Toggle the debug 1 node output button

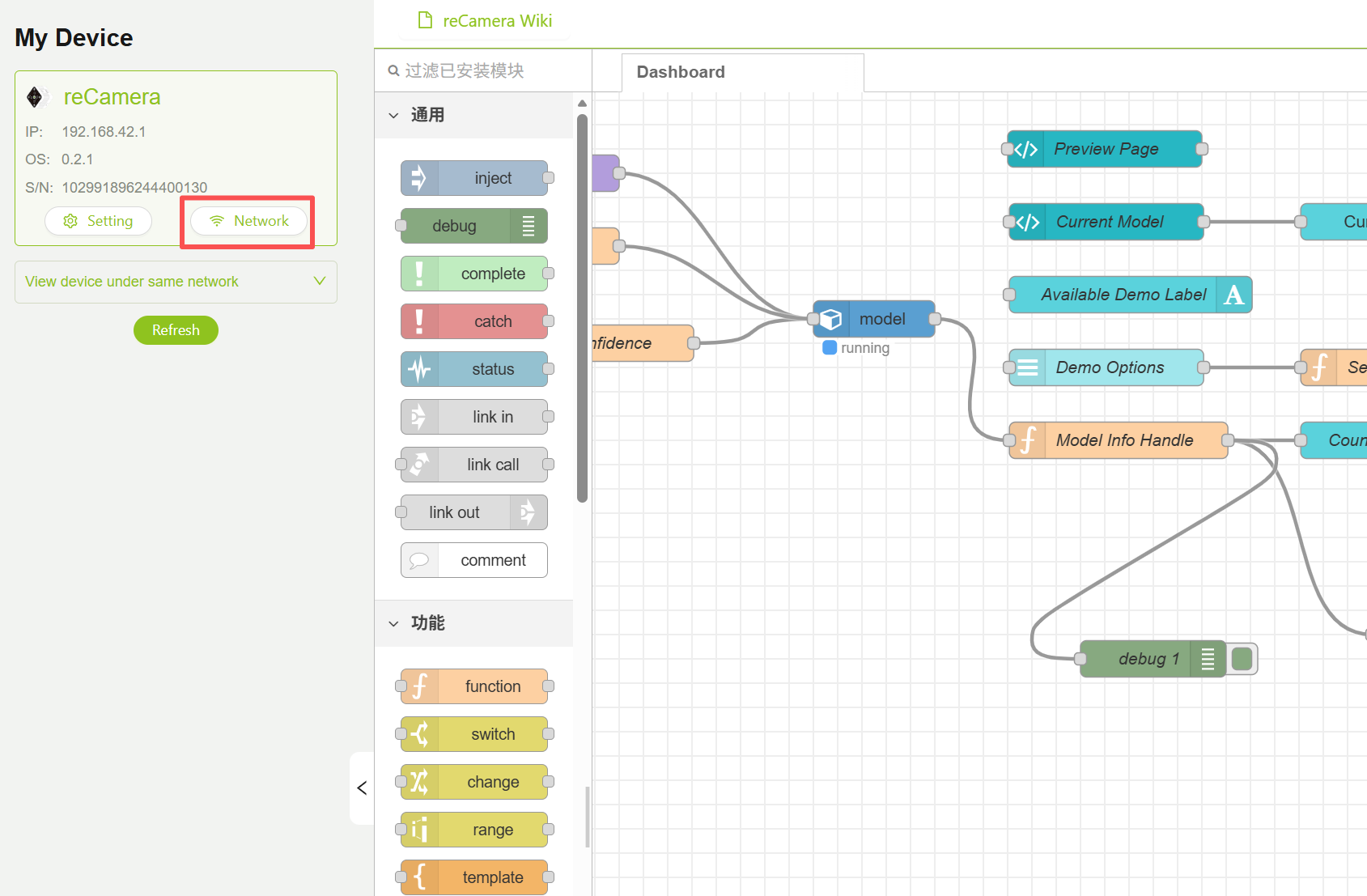click(1242, 659)
